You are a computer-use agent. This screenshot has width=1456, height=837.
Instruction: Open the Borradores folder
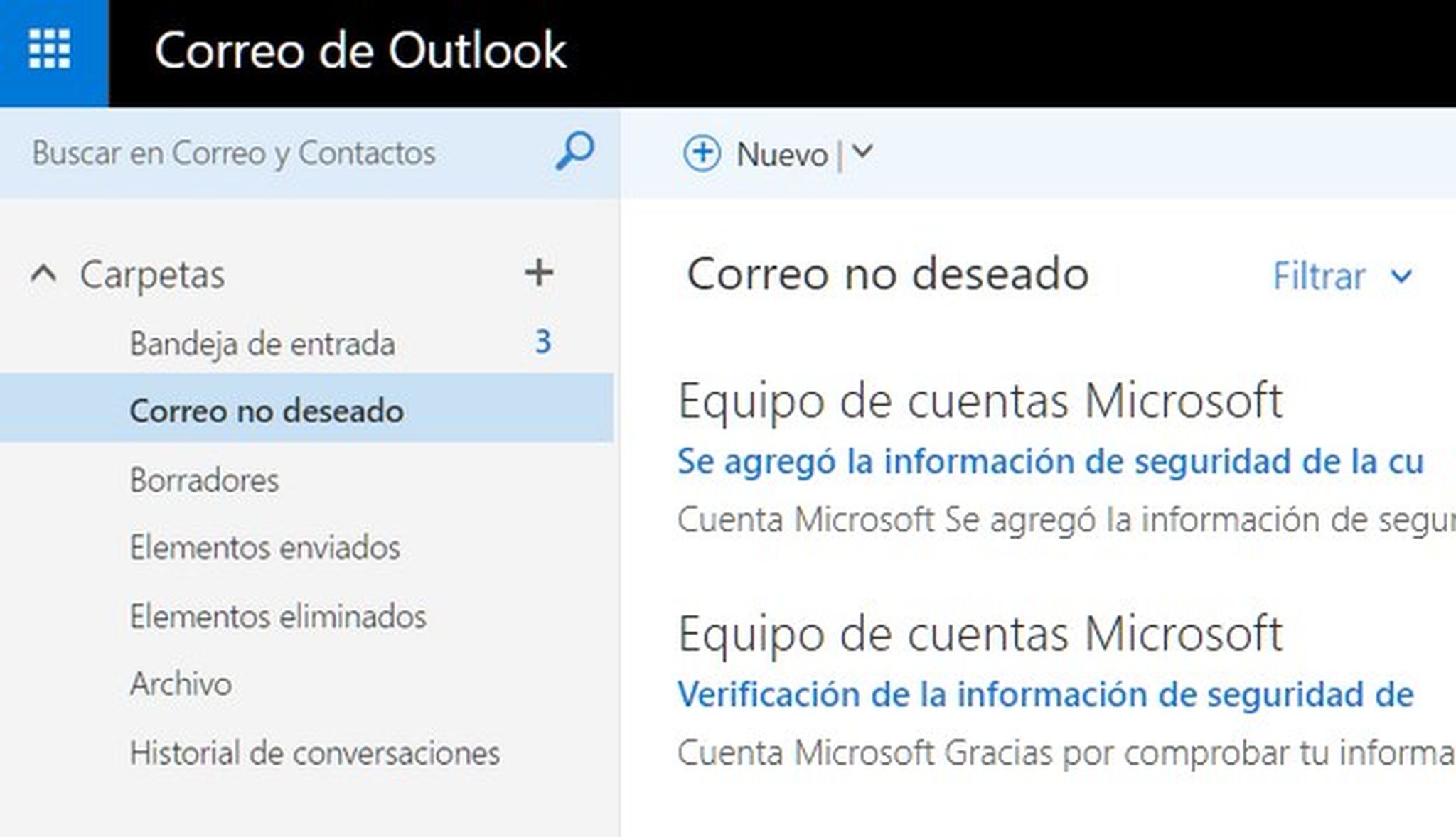pyautogui.click(x=204, y=480)
